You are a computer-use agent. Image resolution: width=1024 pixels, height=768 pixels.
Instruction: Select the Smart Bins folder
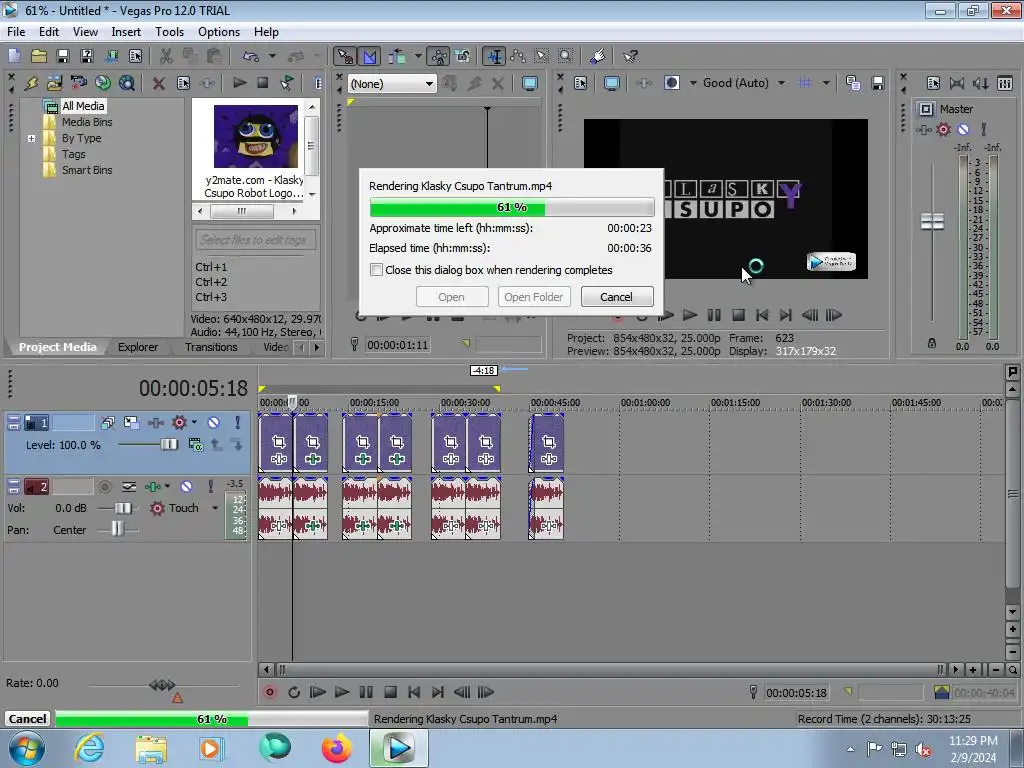(x=87, y=170)
